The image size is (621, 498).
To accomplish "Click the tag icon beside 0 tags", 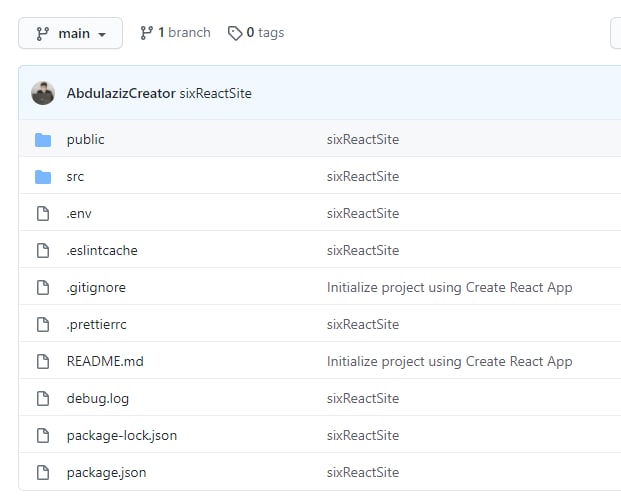I will tap(235, 33).
